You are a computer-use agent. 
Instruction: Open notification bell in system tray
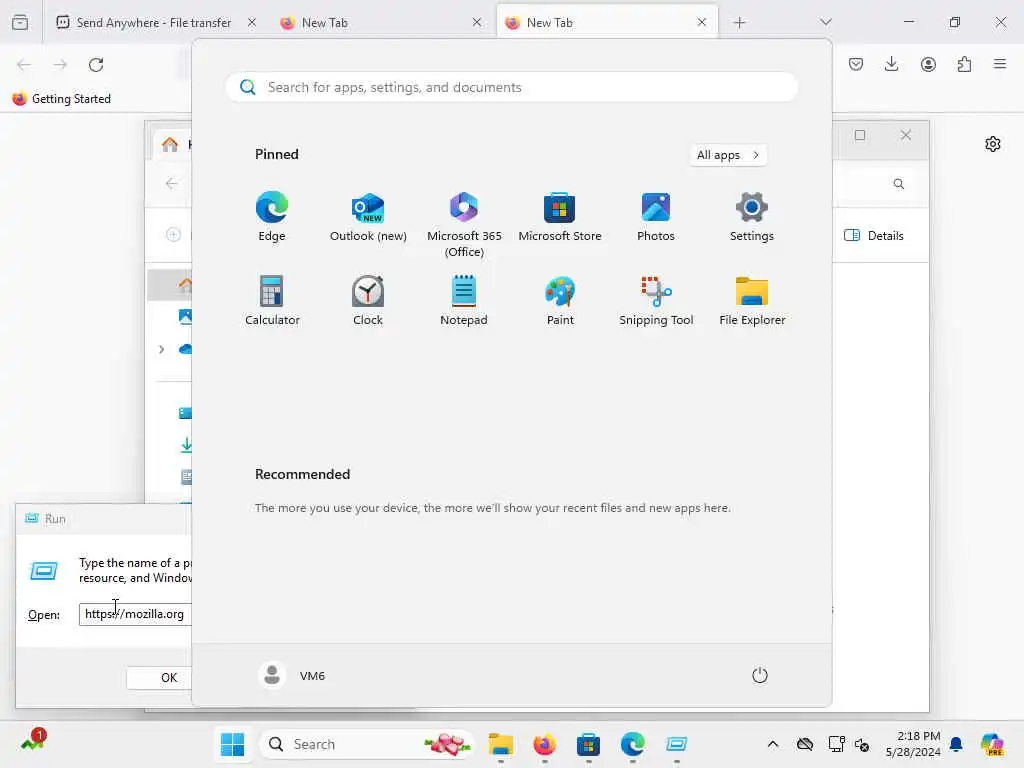tap(956, 744)
